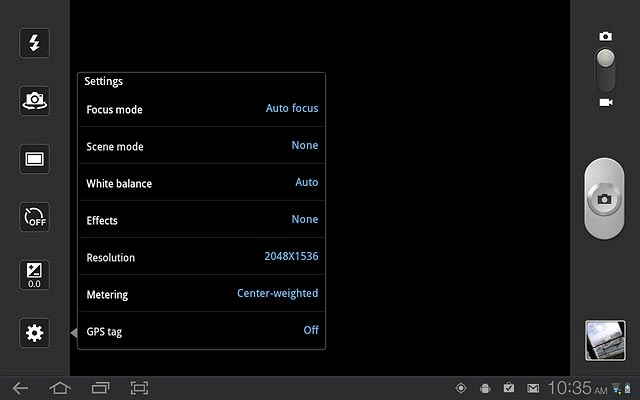The image size is (640, 400).
Task: Go to the Android home screen
Action: 60,388
